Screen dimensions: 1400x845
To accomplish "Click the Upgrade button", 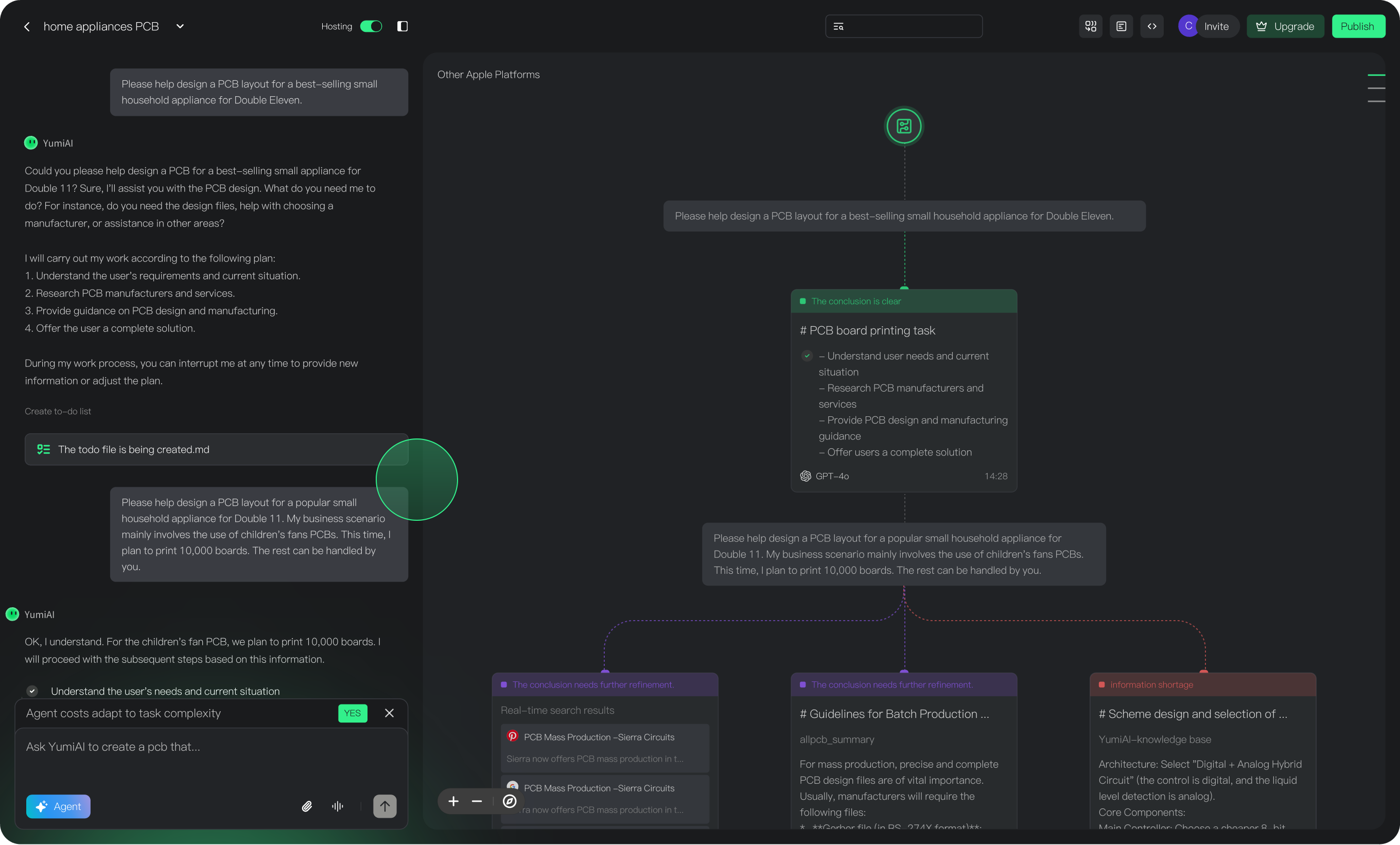I will [x=1285, y=26].
